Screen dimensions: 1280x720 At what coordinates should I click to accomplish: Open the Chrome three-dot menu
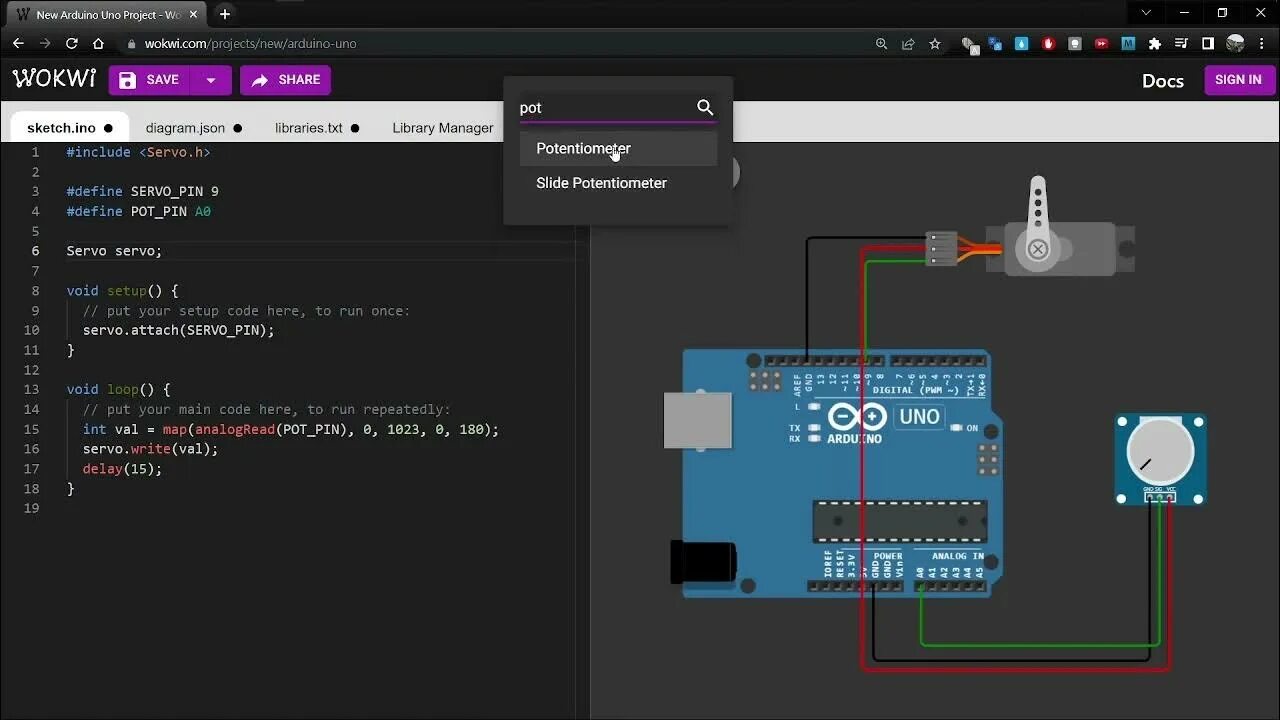pyautogui.click(x=1262, y=44)
